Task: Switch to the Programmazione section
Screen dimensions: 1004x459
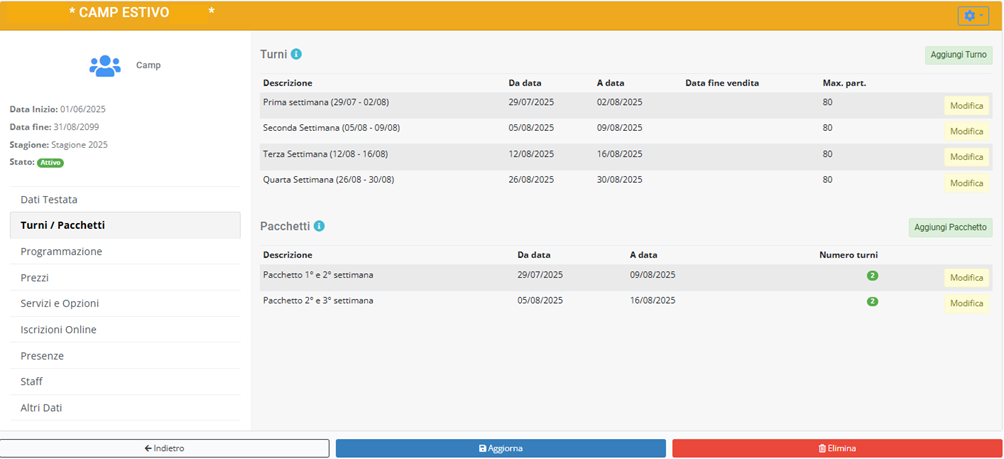Action: coord(61,252)
